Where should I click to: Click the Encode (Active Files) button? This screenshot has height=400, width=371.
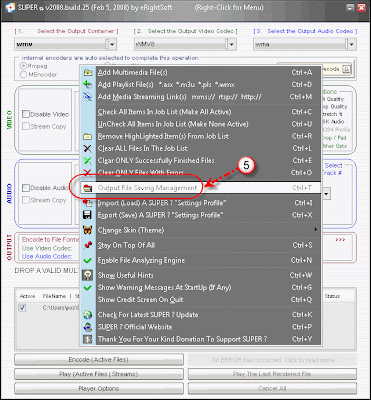99,360
